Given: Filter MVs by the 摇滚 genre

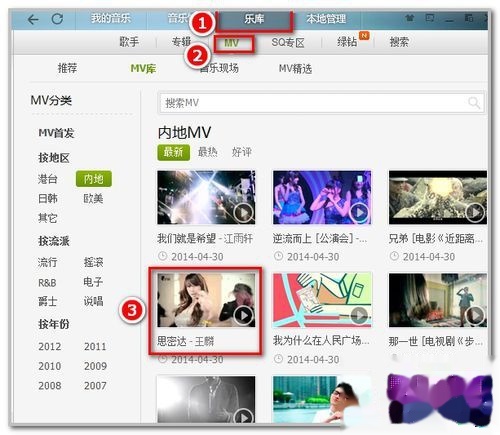Looking at the screenshot, I should [x=93, y=262].
